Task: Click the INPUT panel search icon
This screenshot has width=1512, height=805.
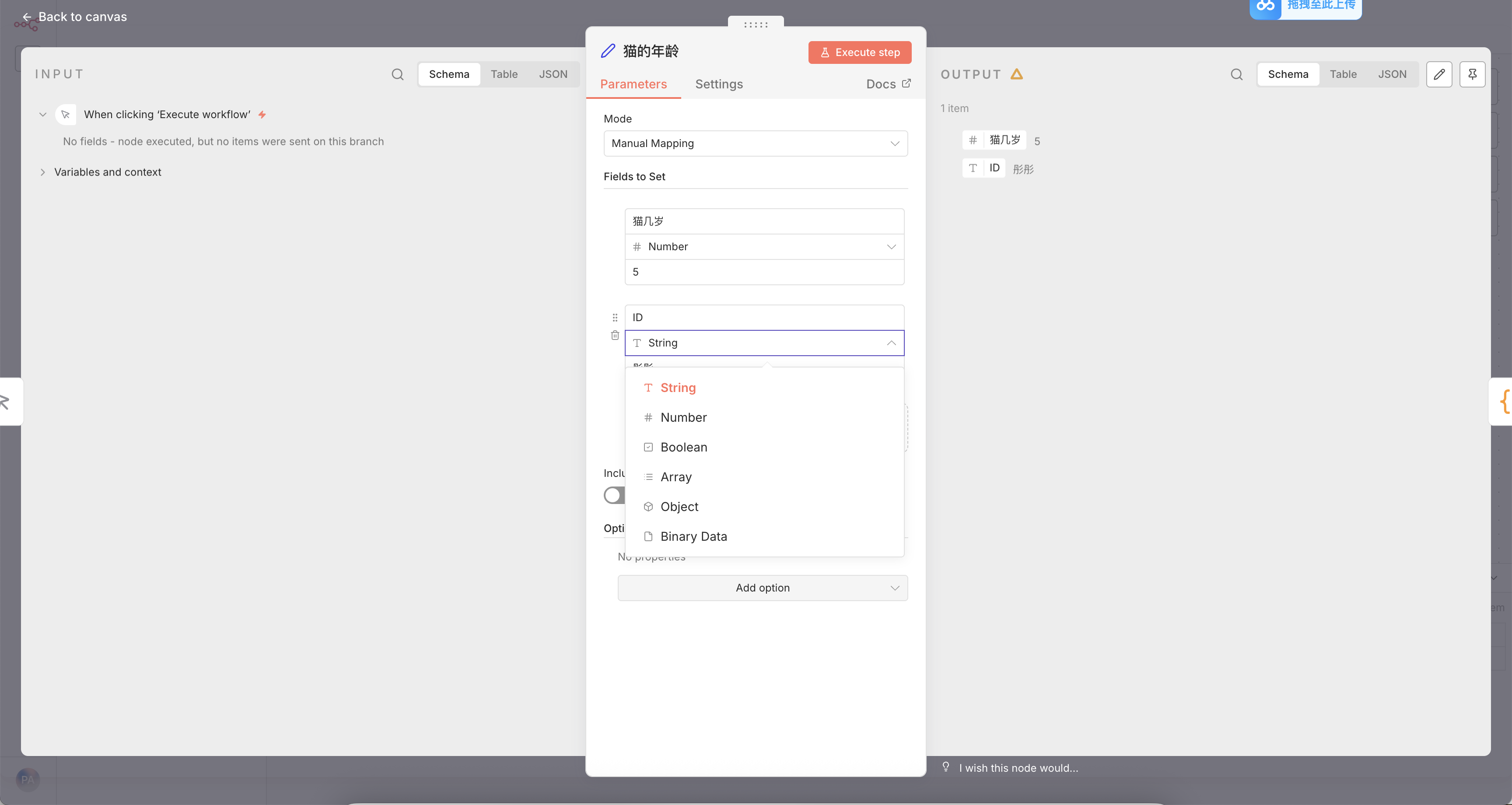Action: pyautogui.click(x=397, y=74)
